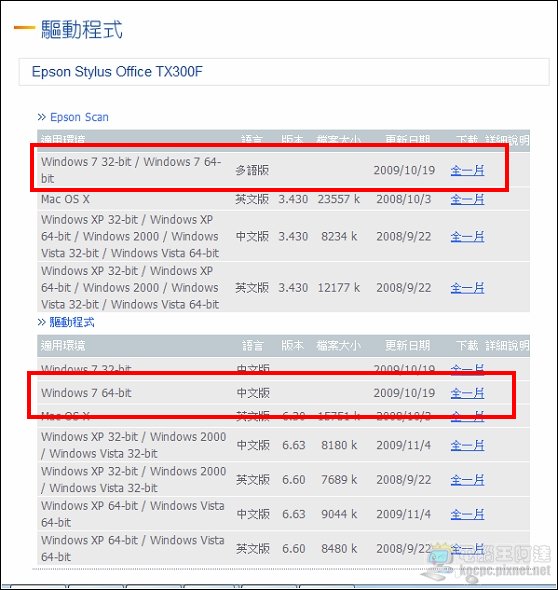Download Epson Scan 英文版 12177 k file

467,288
